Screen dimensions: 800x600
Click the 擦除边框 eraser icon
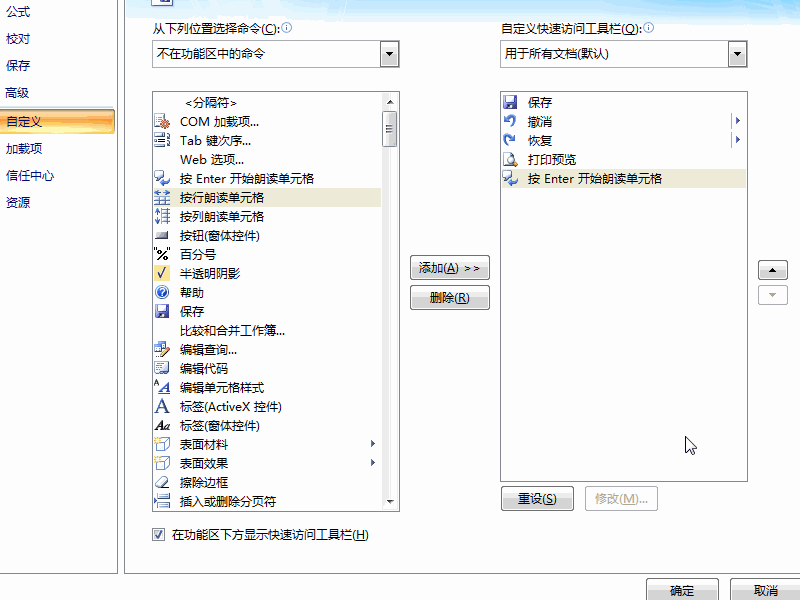[x=162, y=482]
